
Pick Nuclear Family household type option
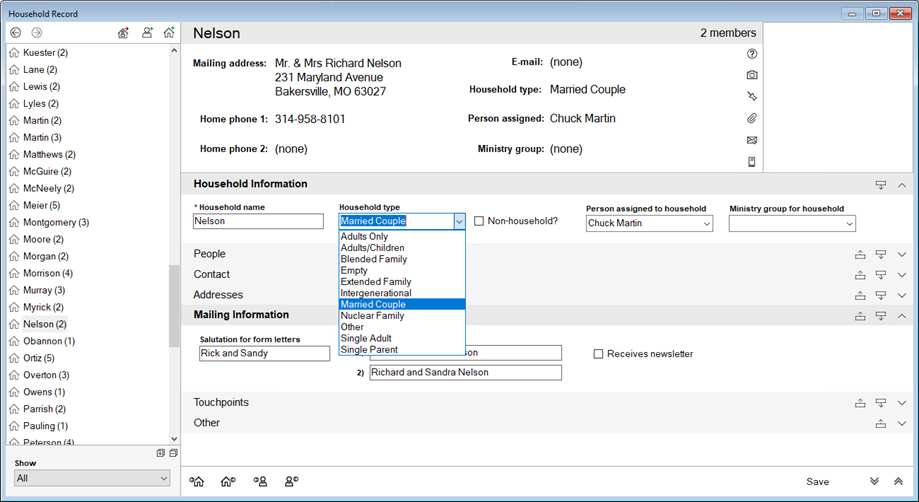[x=372, y=316]
